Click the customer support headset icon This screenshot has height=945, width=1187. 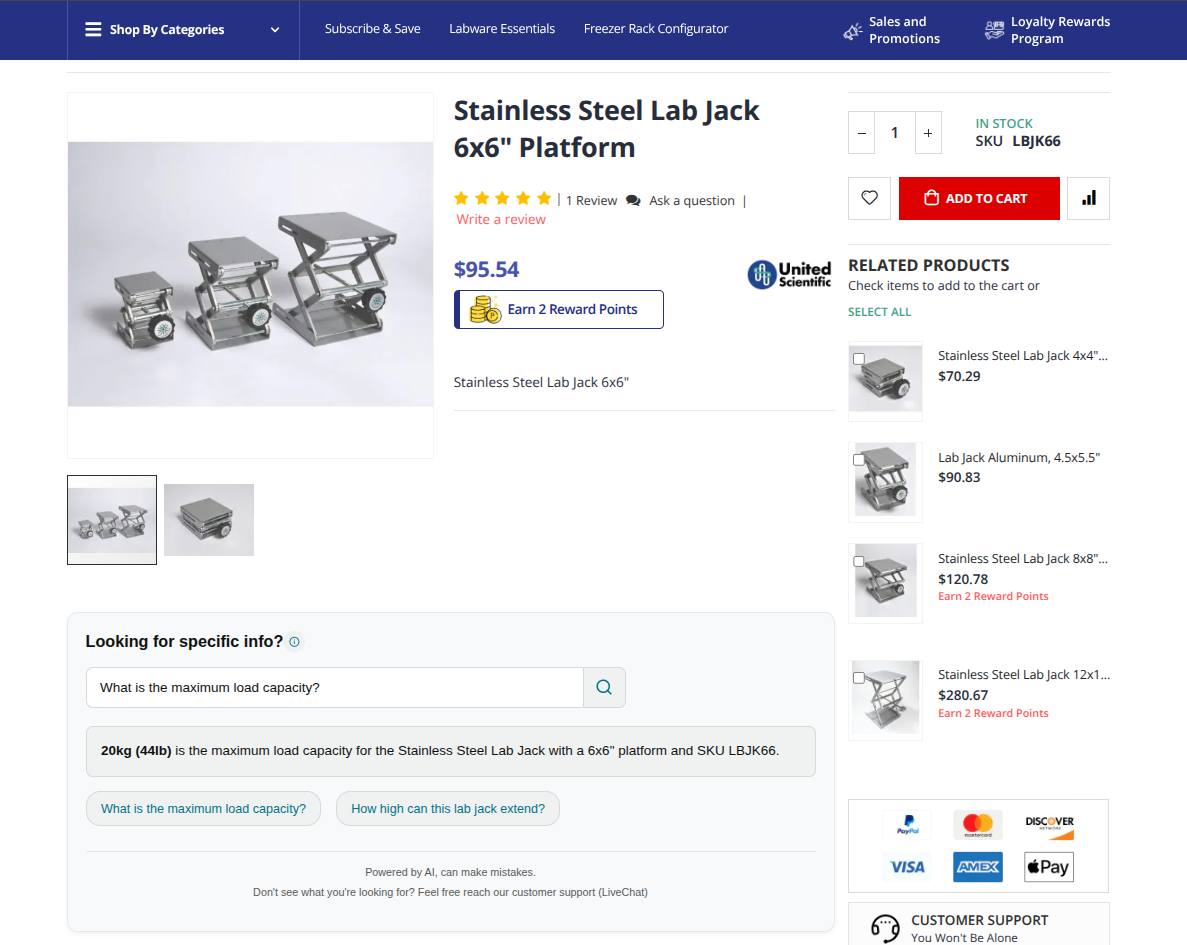tap(885, 929)
